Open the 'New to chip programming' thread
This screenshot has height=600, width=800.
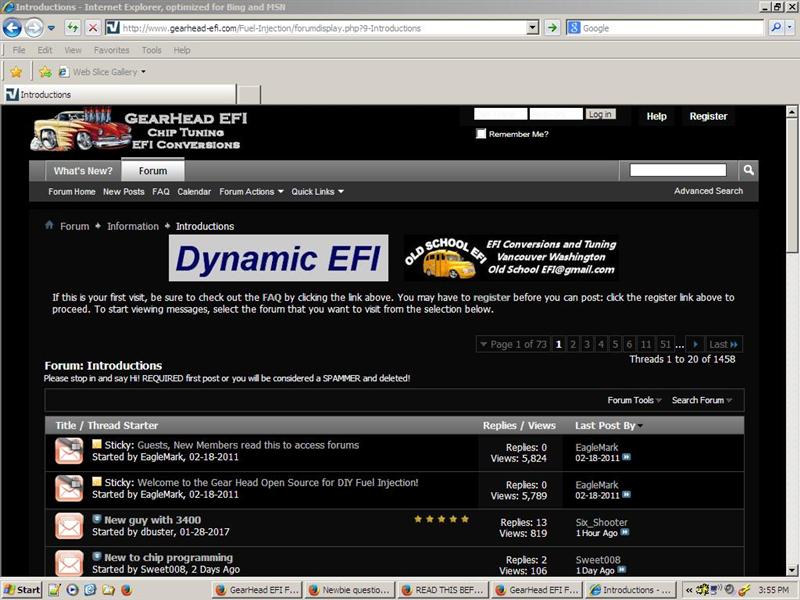coord(168,558)
